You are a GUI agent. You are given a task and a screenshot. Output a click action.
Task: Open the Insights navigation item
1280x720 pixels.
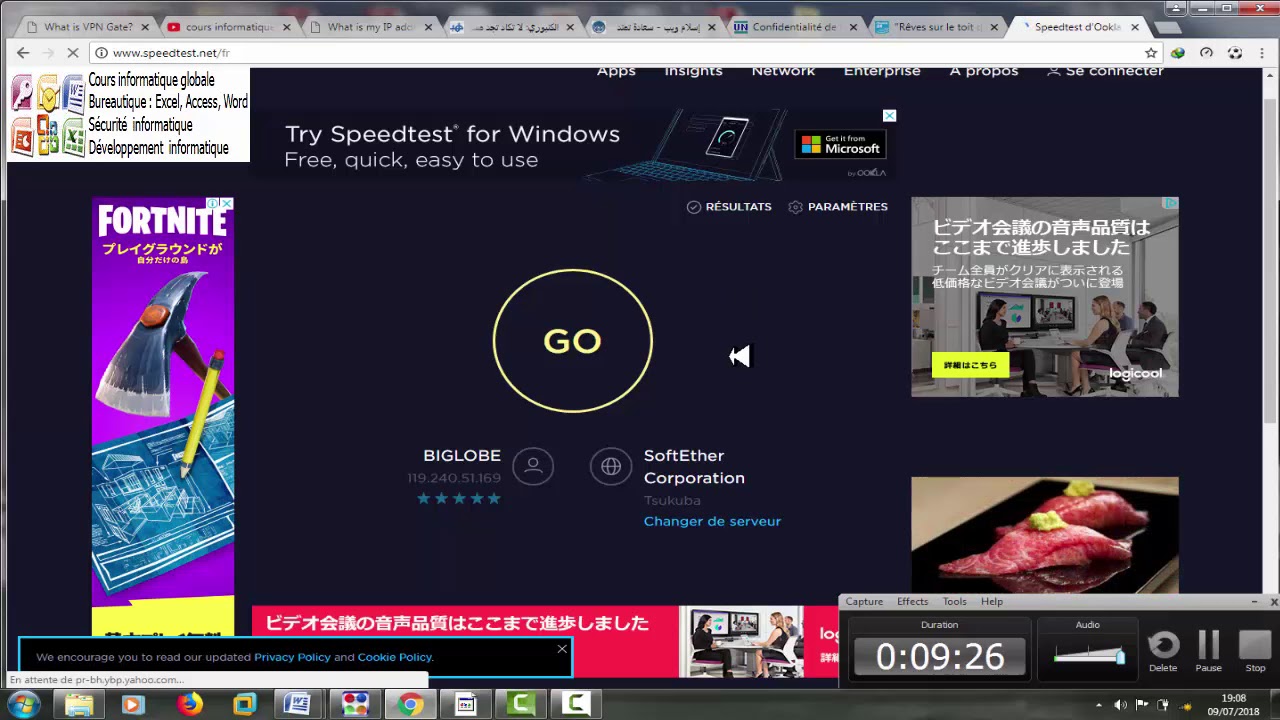693,71
